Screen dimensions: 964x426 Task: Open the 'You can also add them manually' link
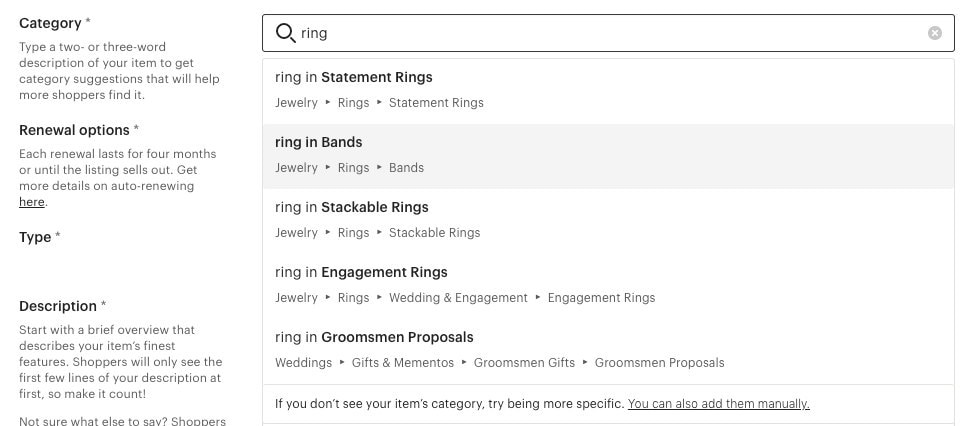tap(719, 404)
